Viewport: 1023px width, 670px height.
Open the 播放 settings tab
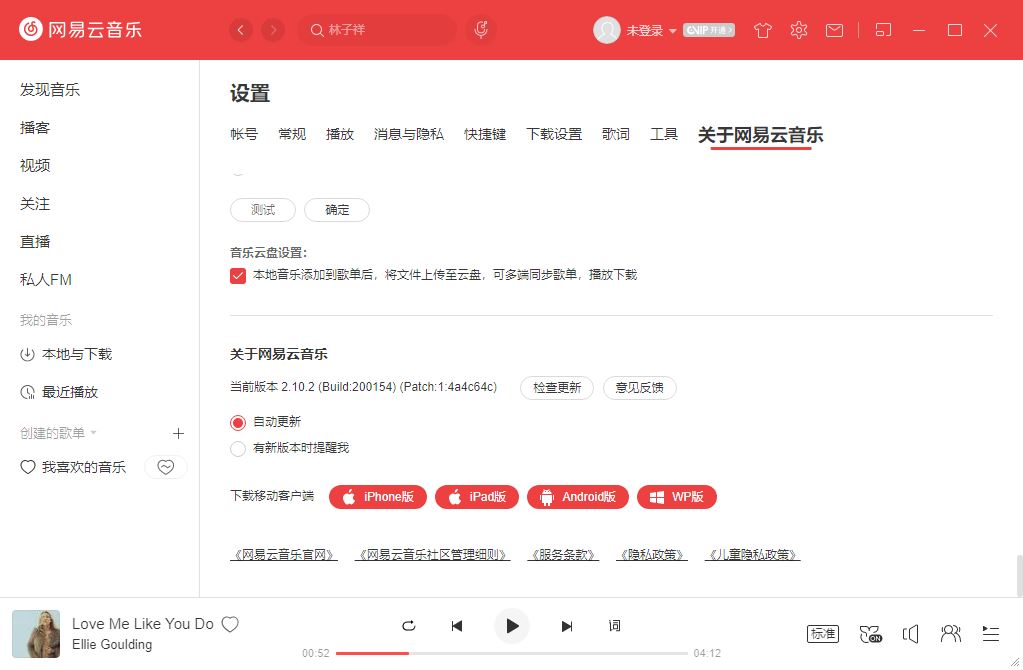(340, 133)
